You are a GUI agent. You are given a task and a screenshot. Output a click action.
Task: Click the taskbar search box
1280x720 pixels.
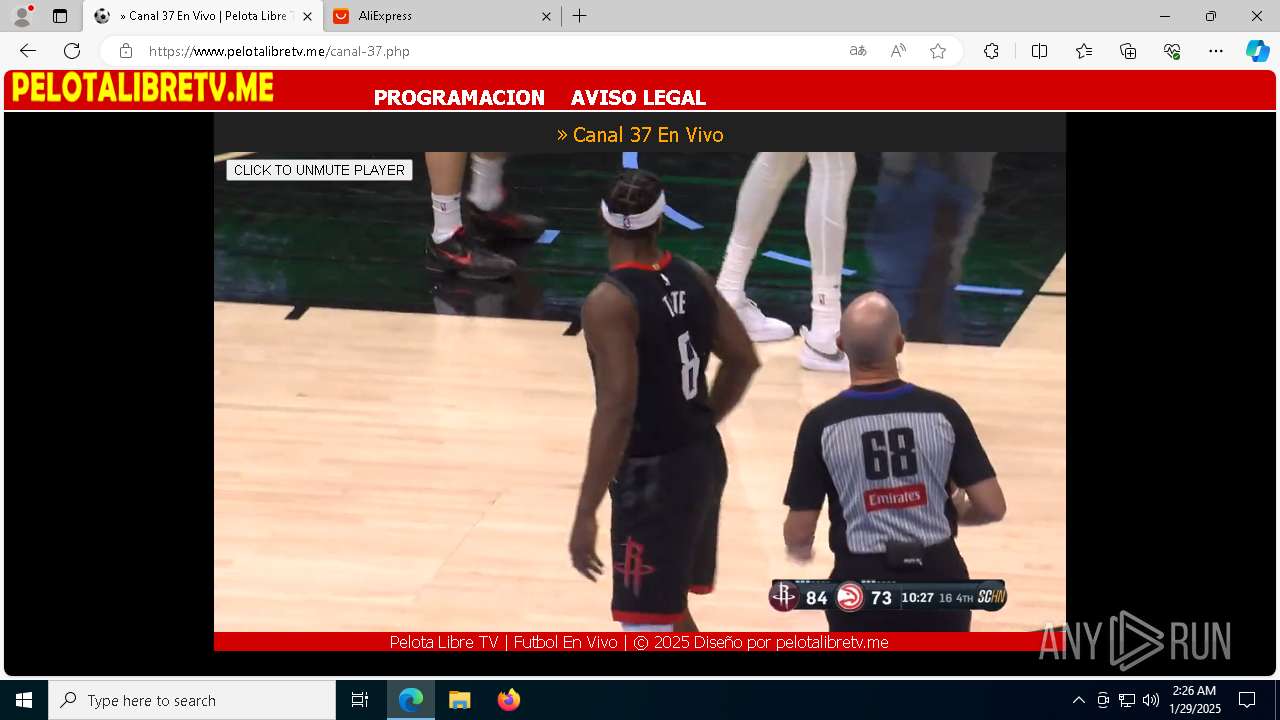click(x=192, y=700)
